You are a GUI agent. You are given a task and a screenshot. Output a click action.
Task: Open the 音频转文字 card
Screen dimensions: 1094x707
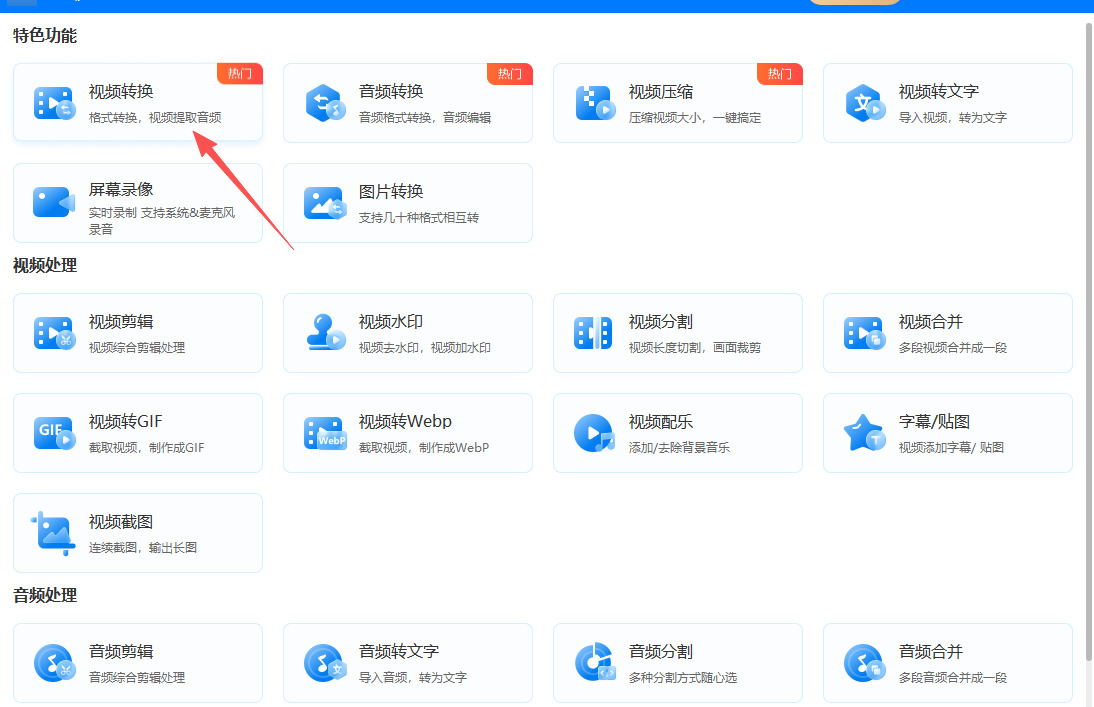407,663
